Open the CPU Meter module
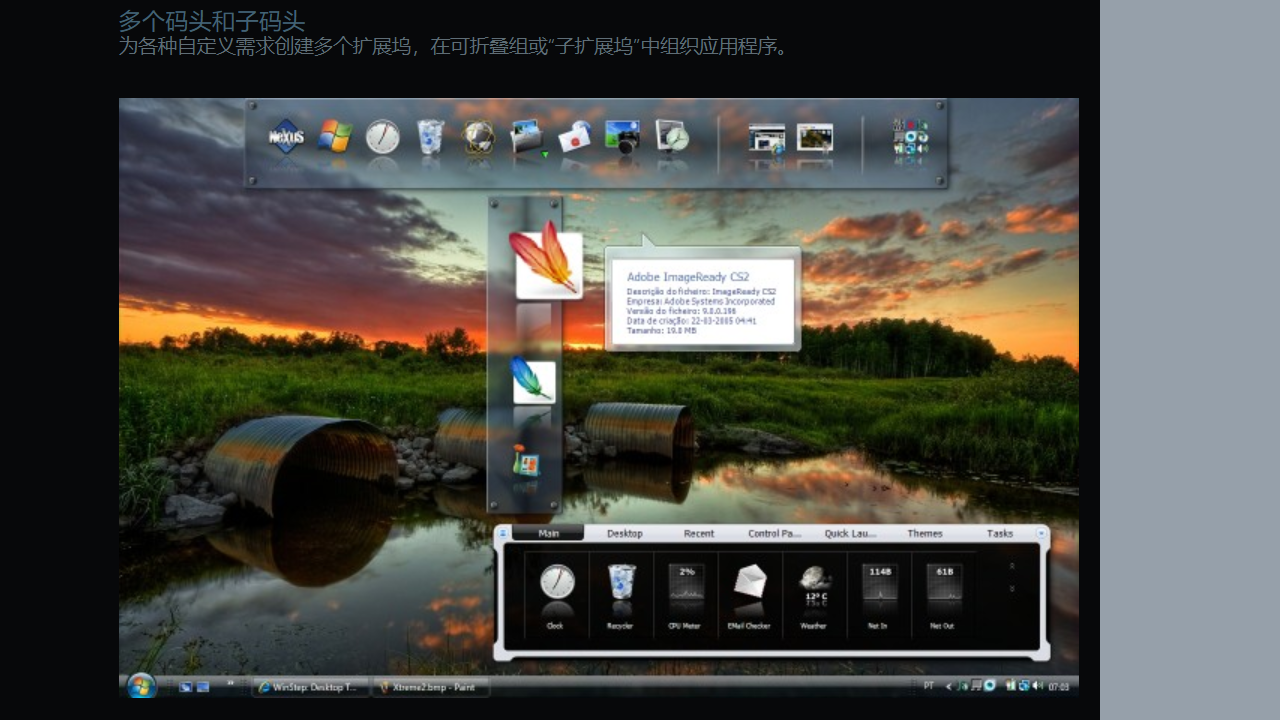The image size is (1280, 720). click(687, 595)
